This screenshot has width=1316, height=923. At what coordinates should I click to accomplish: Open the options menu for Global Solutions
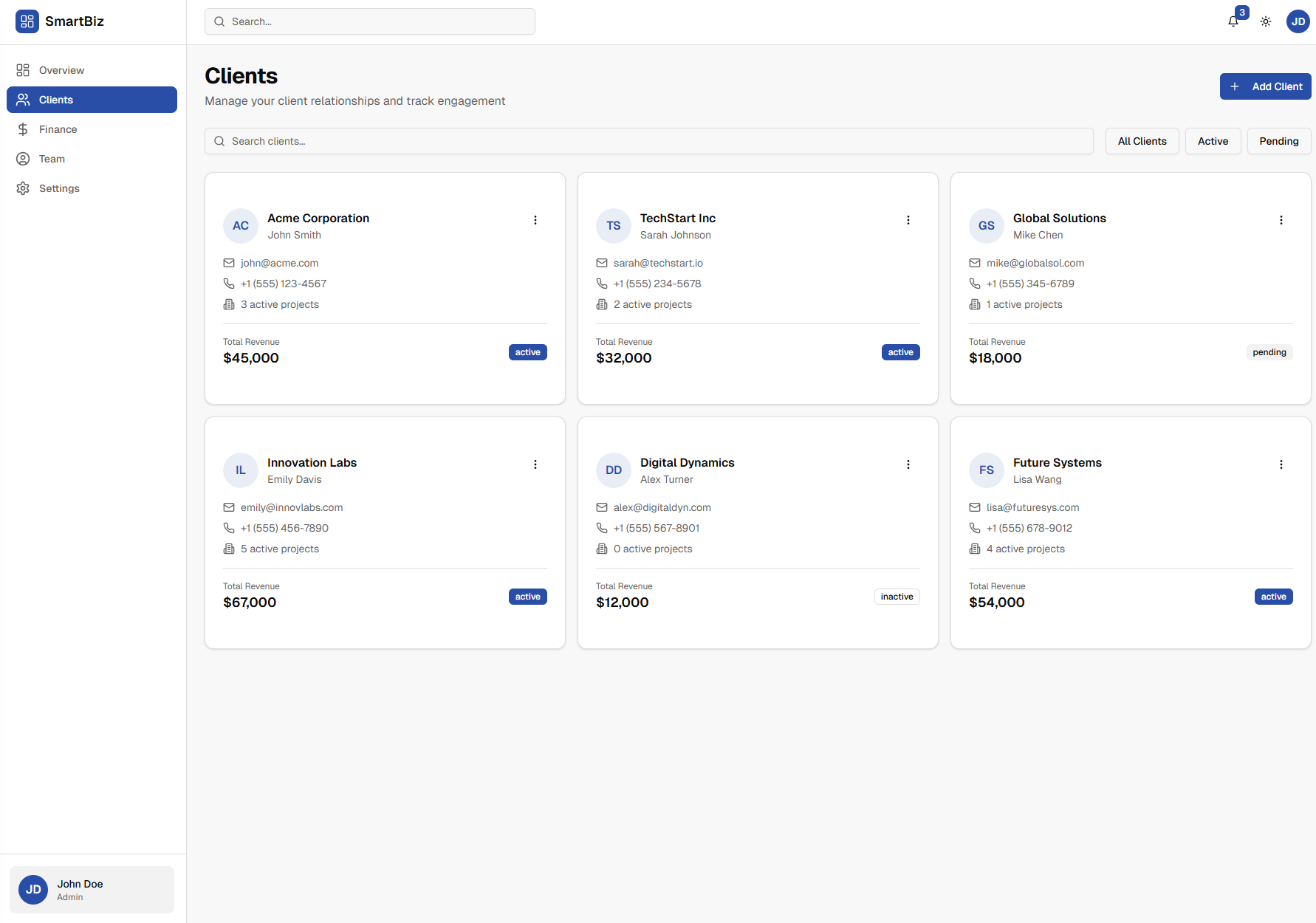(x=1281, y=219)
